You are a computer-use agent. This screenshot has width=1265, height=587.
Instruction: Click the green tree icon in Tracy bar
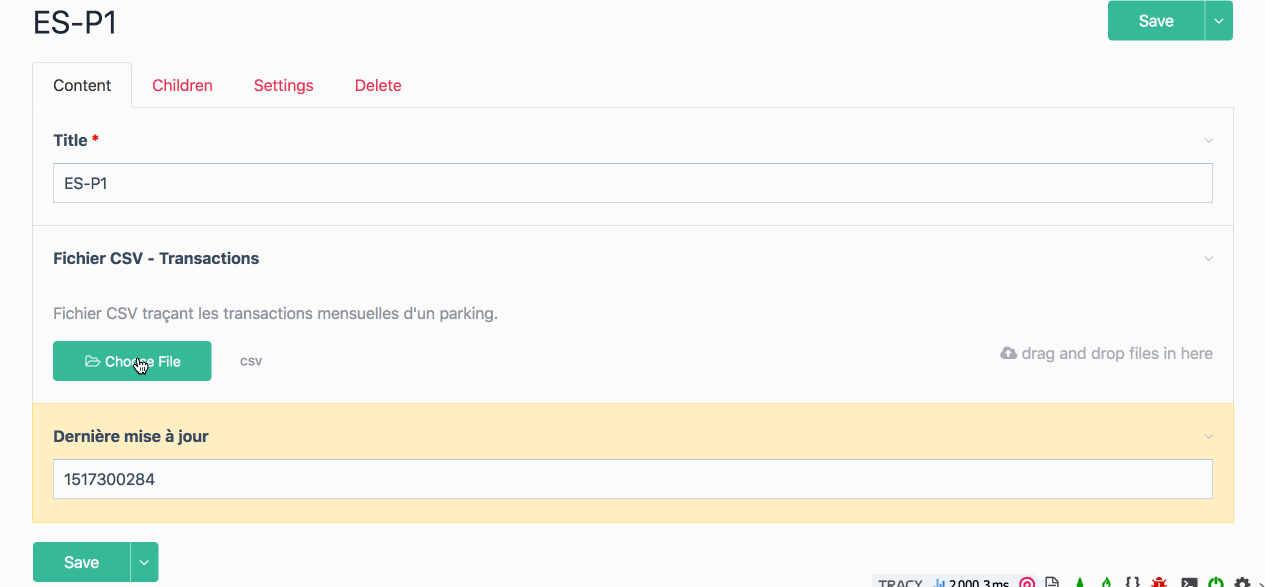1080,582
